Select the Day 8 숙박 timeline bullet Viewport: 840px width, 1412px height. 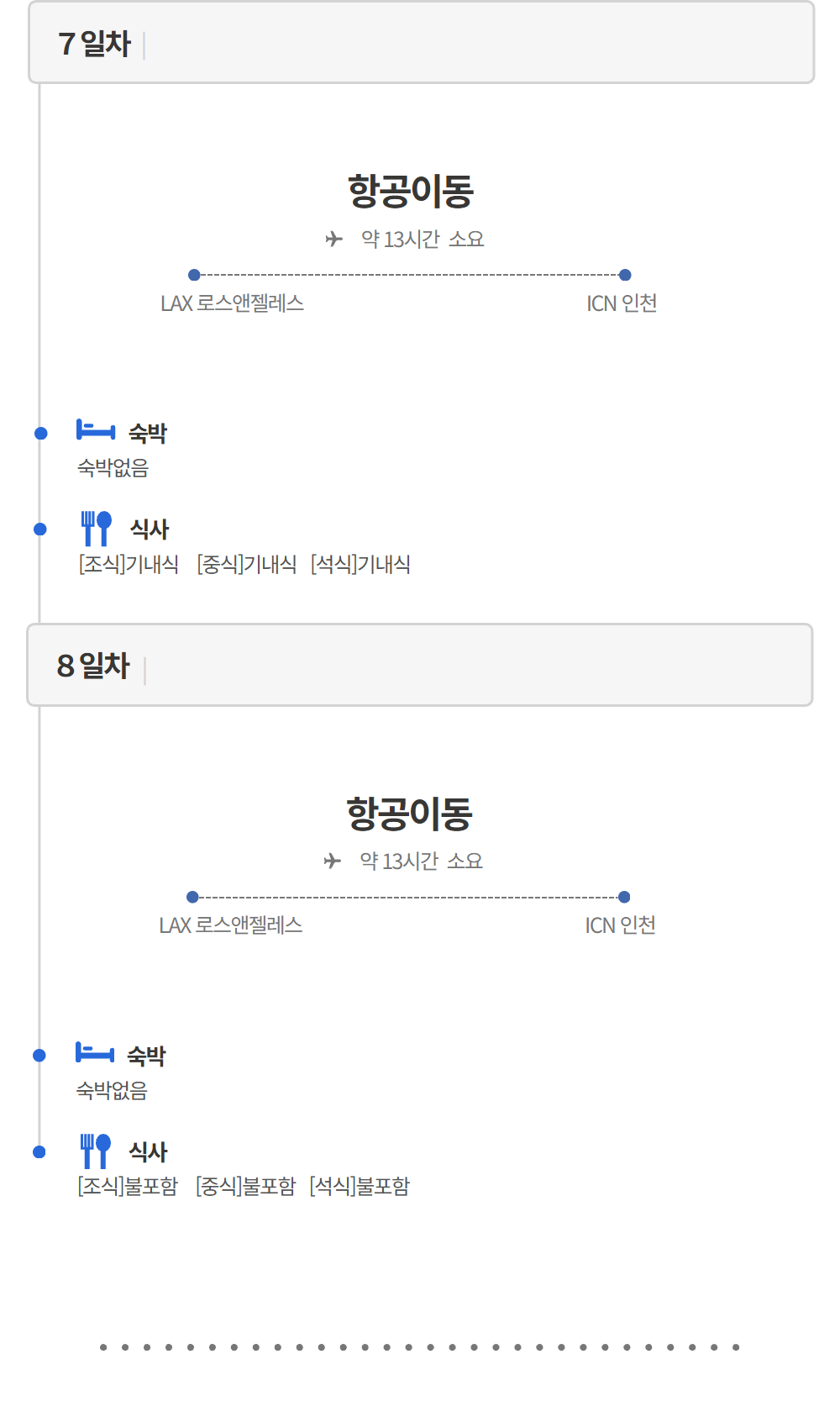(39, 1056)
